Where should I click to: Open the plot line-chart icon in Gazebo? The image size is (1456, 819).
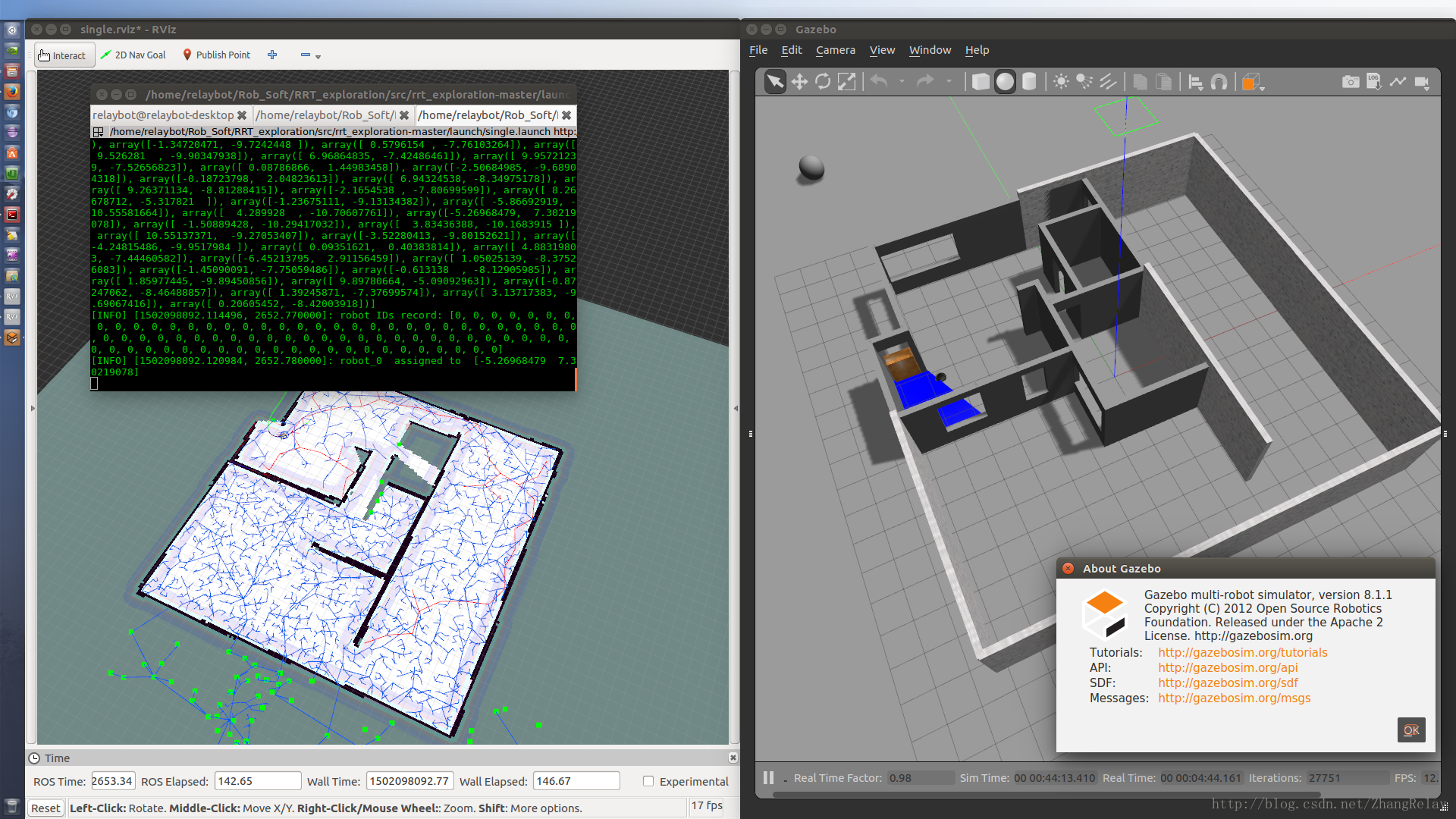tap(1398, 81)
